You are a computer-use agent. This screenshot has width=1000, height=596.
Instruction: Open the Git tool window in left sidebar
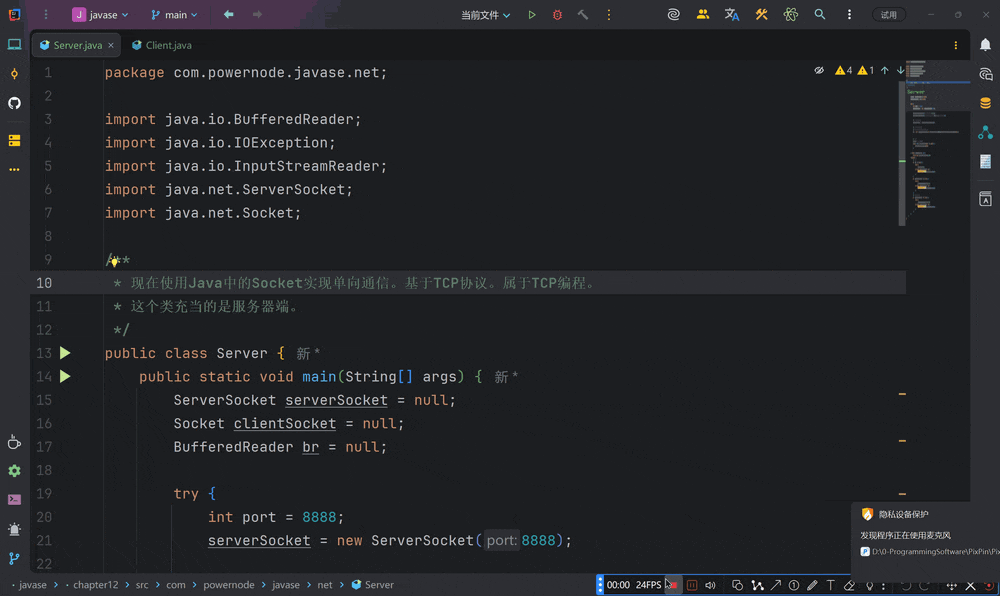14,558
